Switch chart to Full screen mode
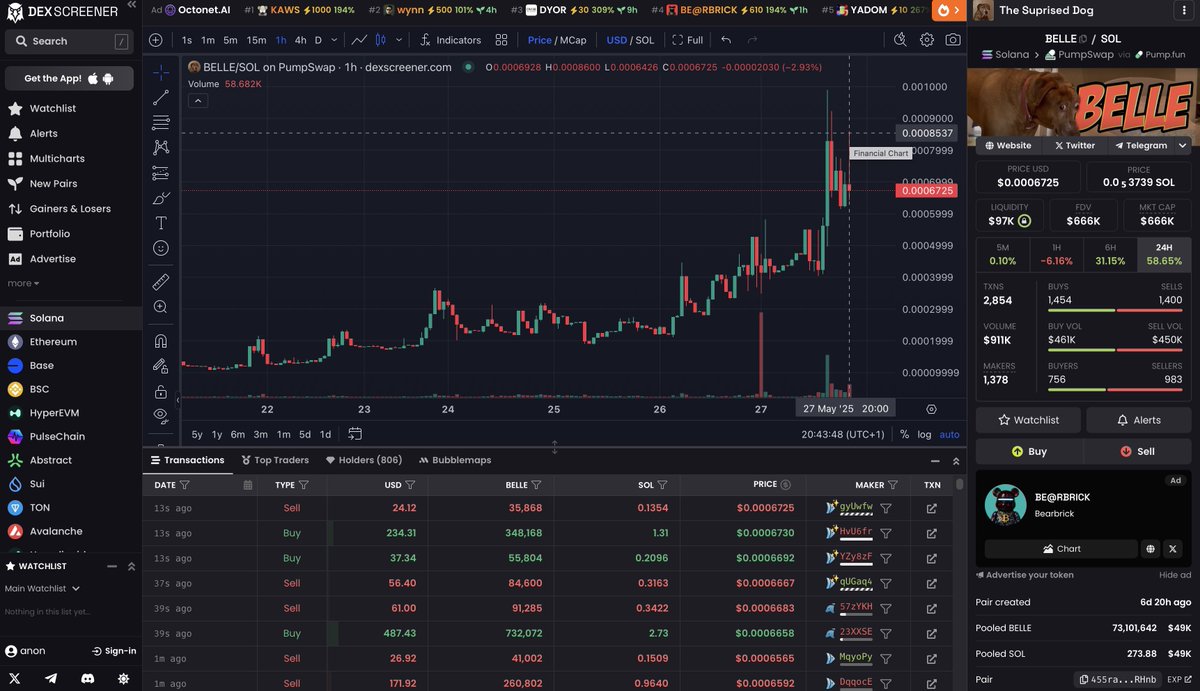 click(688, 40)
